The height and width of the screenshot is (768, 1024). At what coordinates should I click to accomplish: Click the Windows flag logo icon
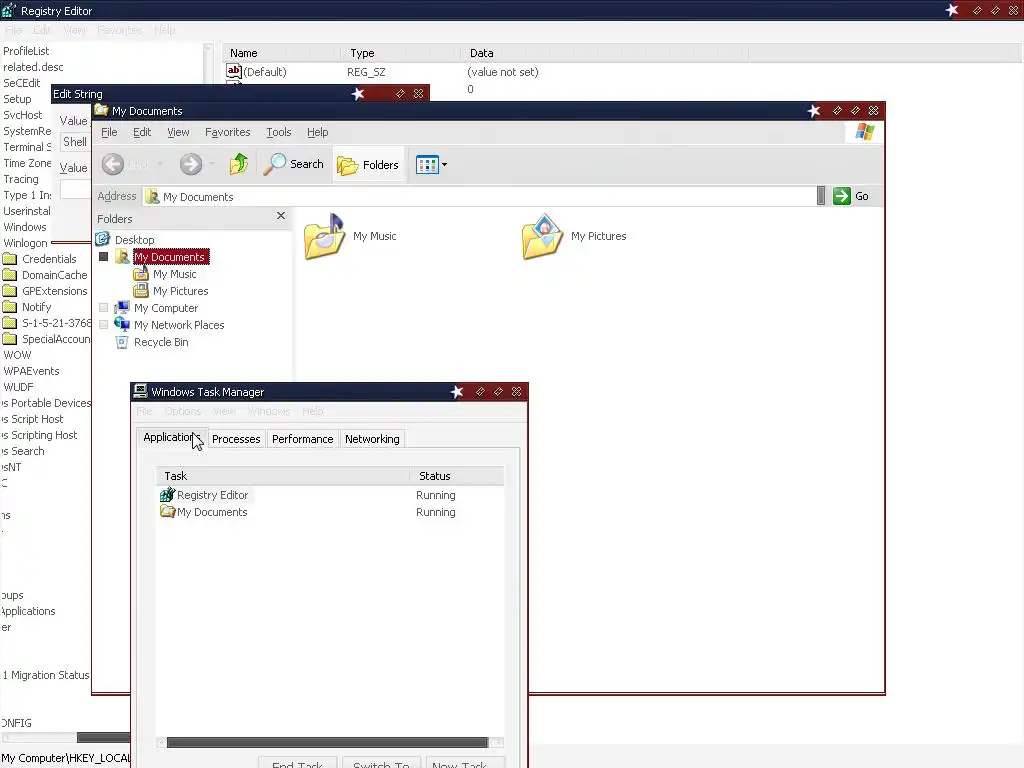[x=865, y=132]
